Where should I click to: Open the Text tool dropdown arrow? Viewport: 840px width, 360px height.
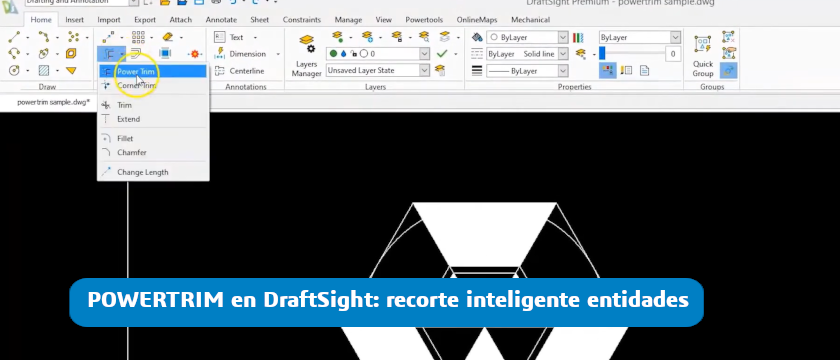(255, 38)
